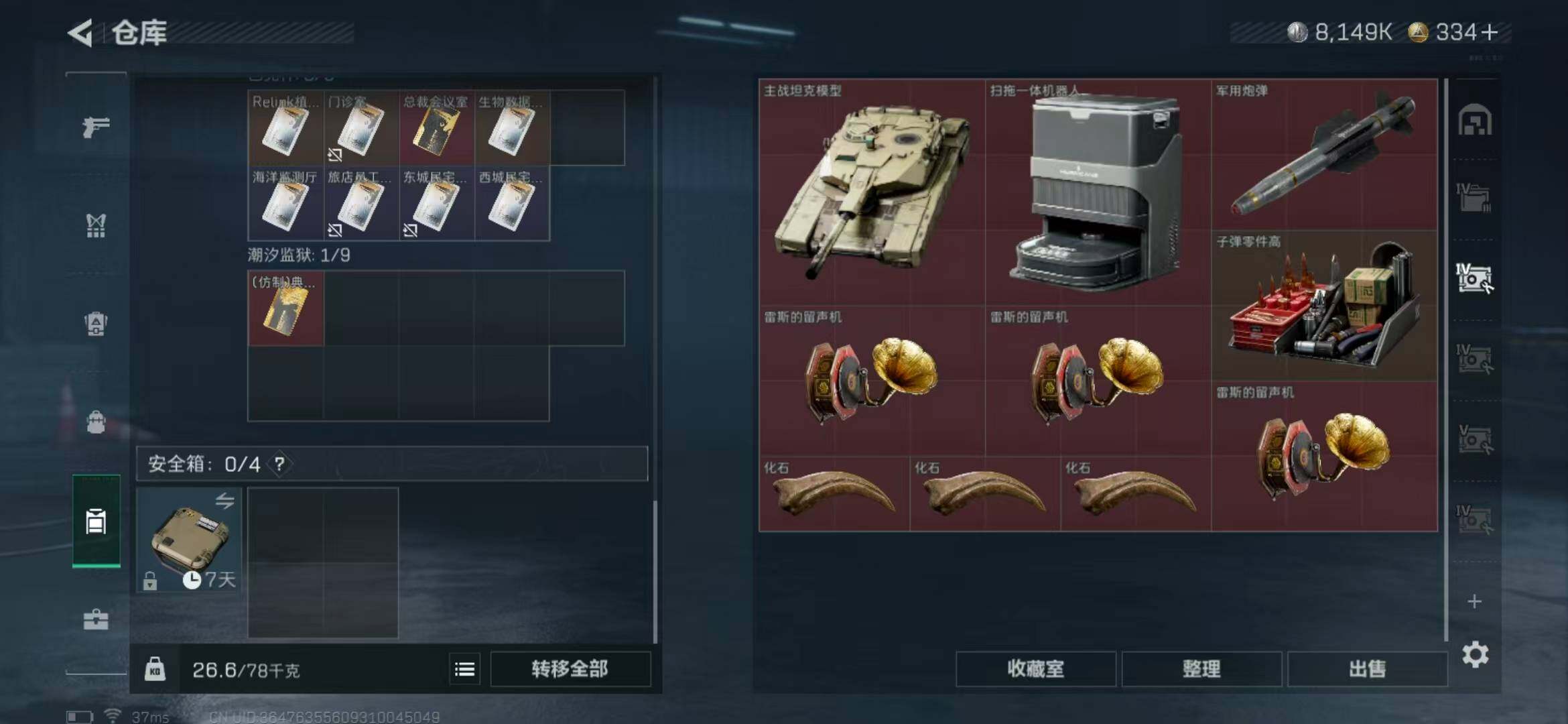Switch to the V storage box tab
Image resolution: width=1568 pixels, height=724 pixels.
1474,440
